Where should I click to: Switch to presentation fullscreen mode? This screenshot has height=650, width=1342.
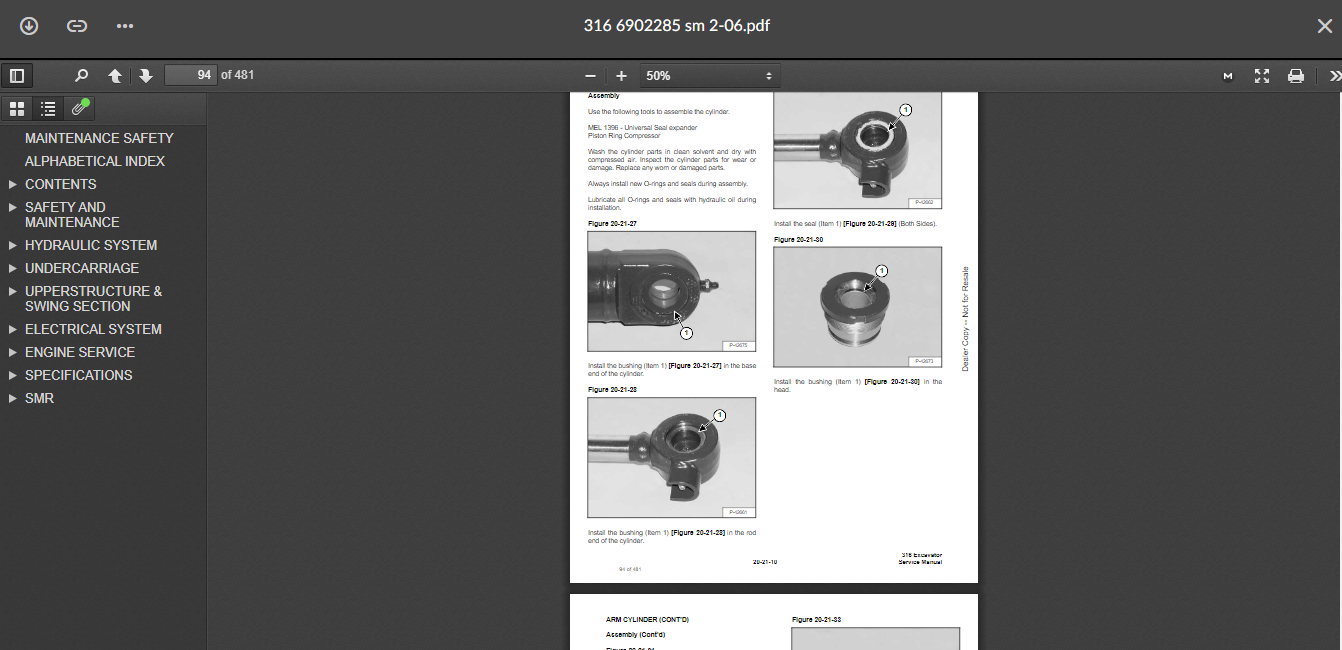(x=1262, y=76)
